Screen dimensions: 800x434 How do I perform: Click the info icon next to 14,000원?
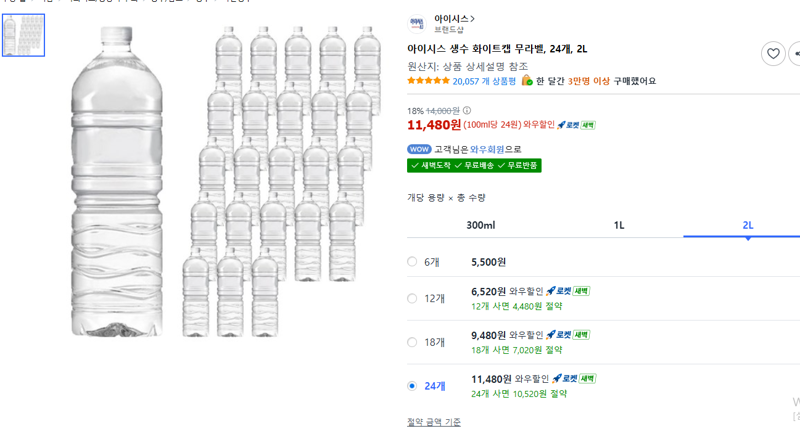467,111
